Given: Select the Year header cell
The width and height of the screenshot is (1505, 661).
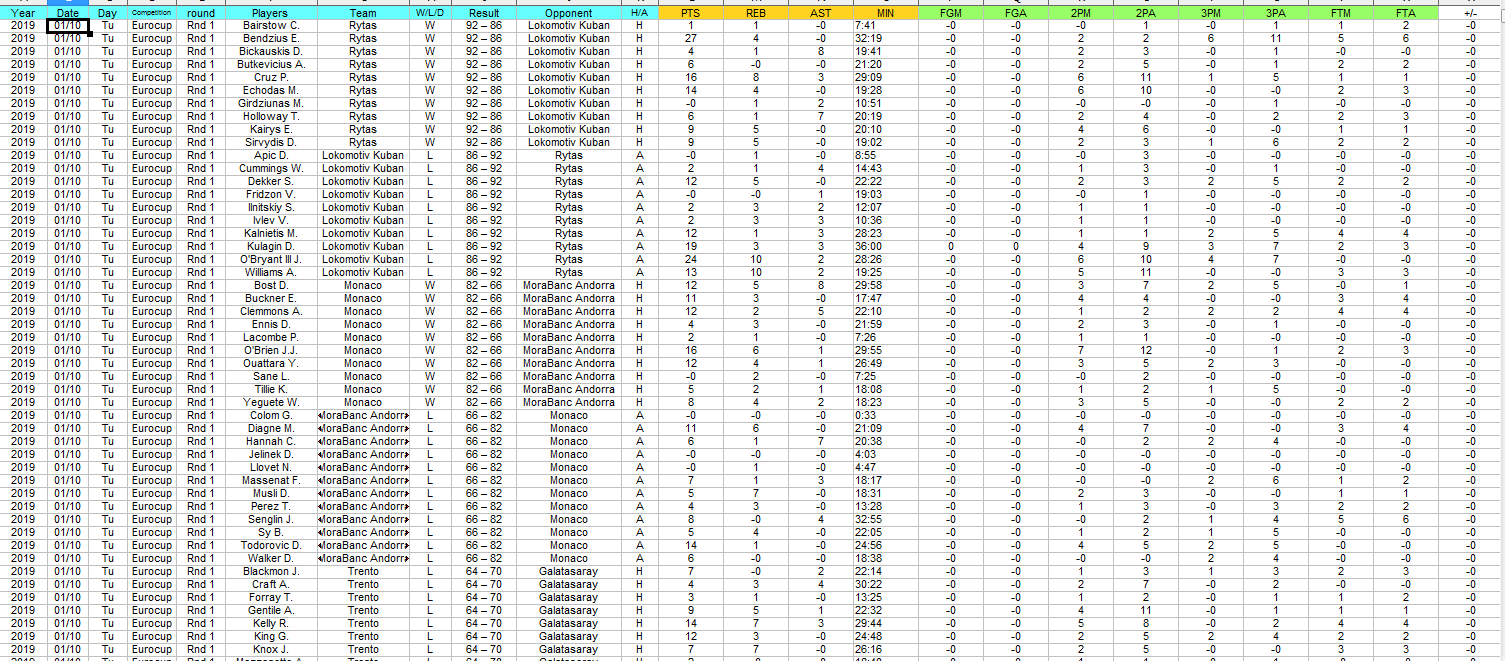Looking at the screenshot, I should click(x=22, y=13).
